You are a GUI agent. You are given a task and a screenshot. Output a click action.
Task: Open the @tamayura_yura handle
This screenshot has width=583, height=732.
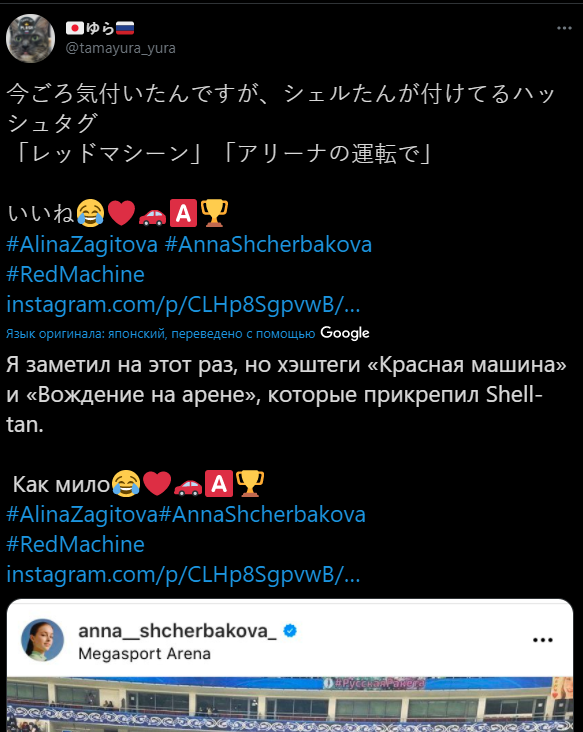click(120, 48)
